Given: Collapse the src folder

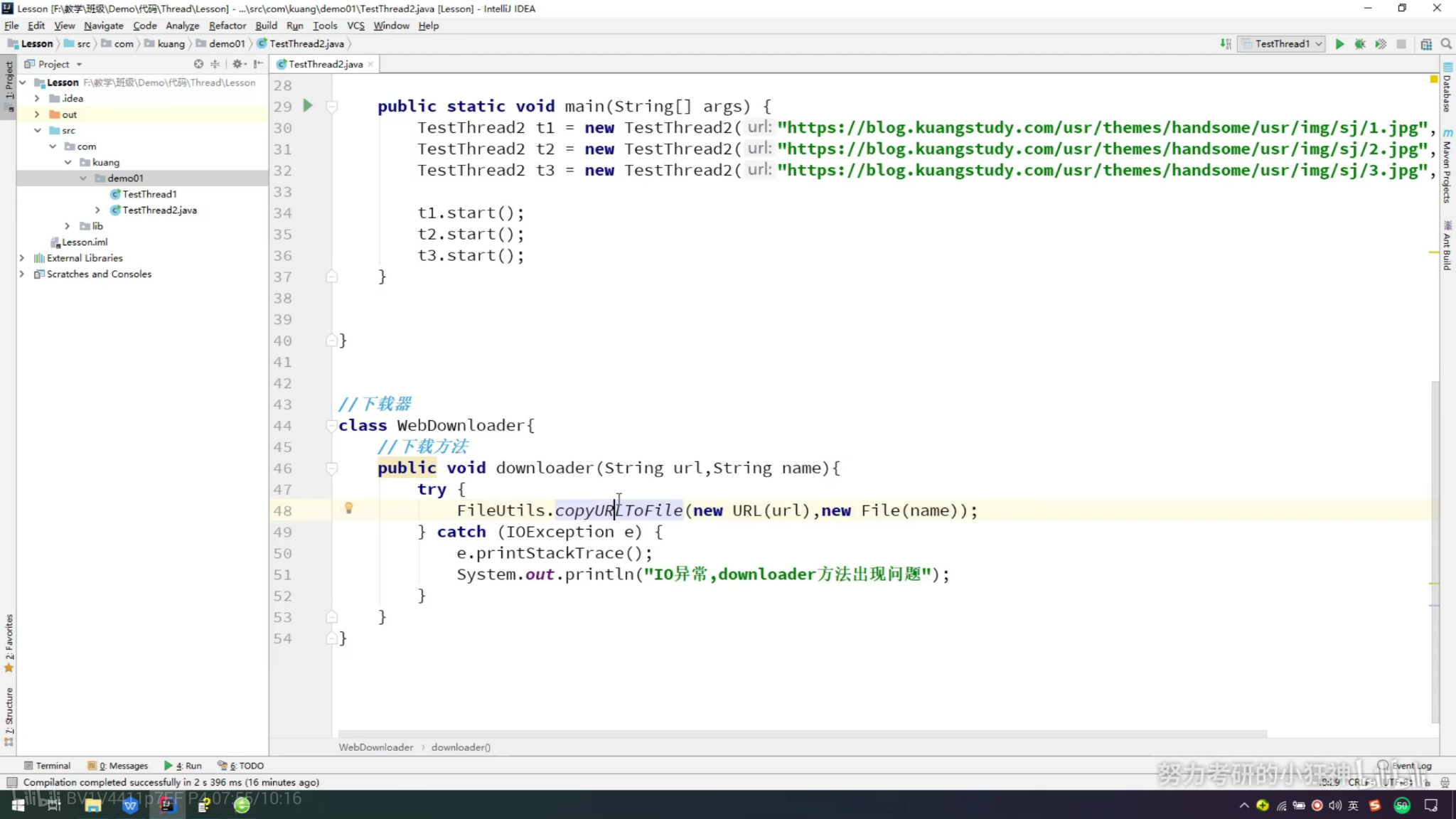Looking at the screenshot, I should pos(37,130).
